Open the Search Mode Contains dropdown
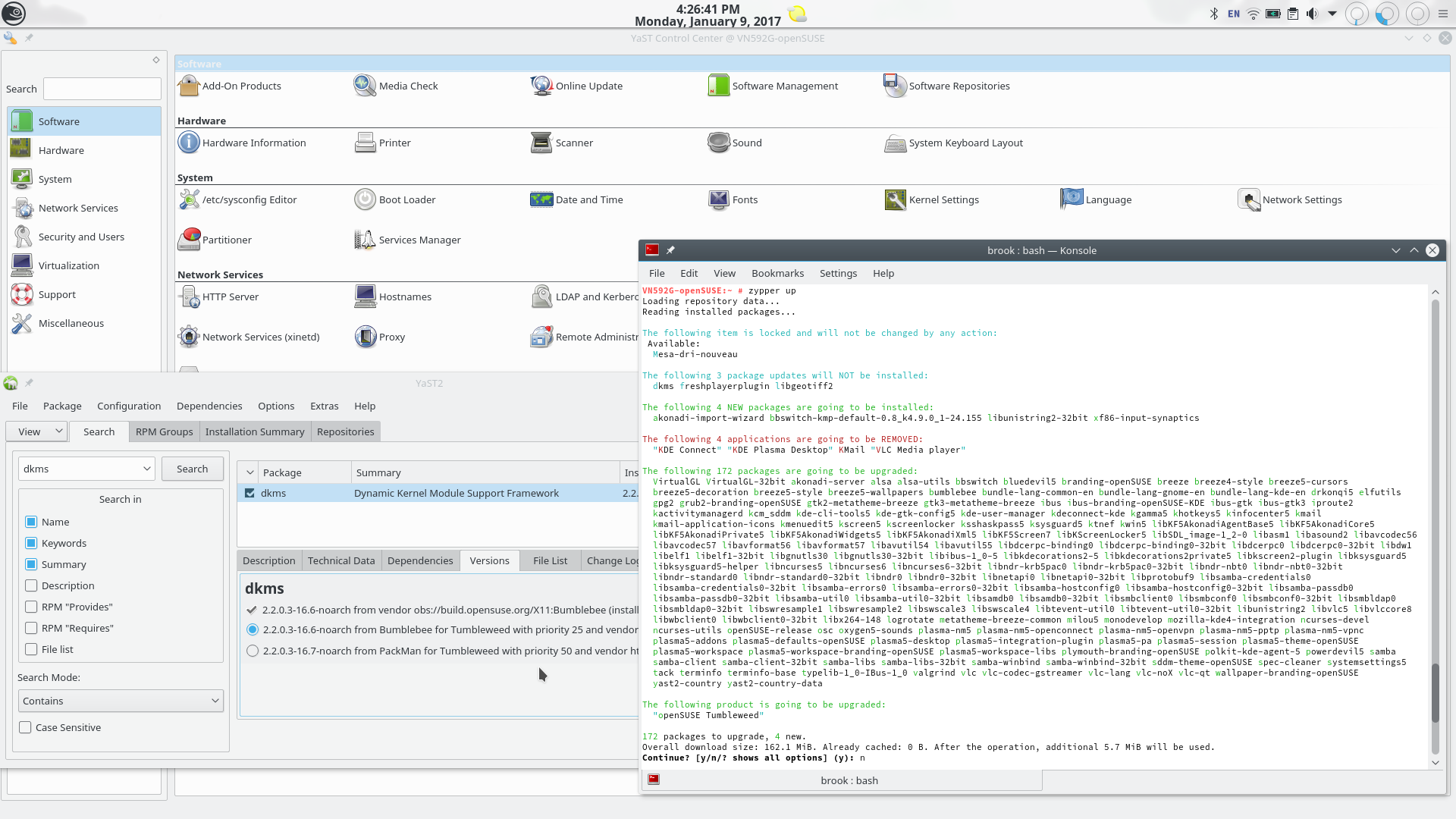 121,701
